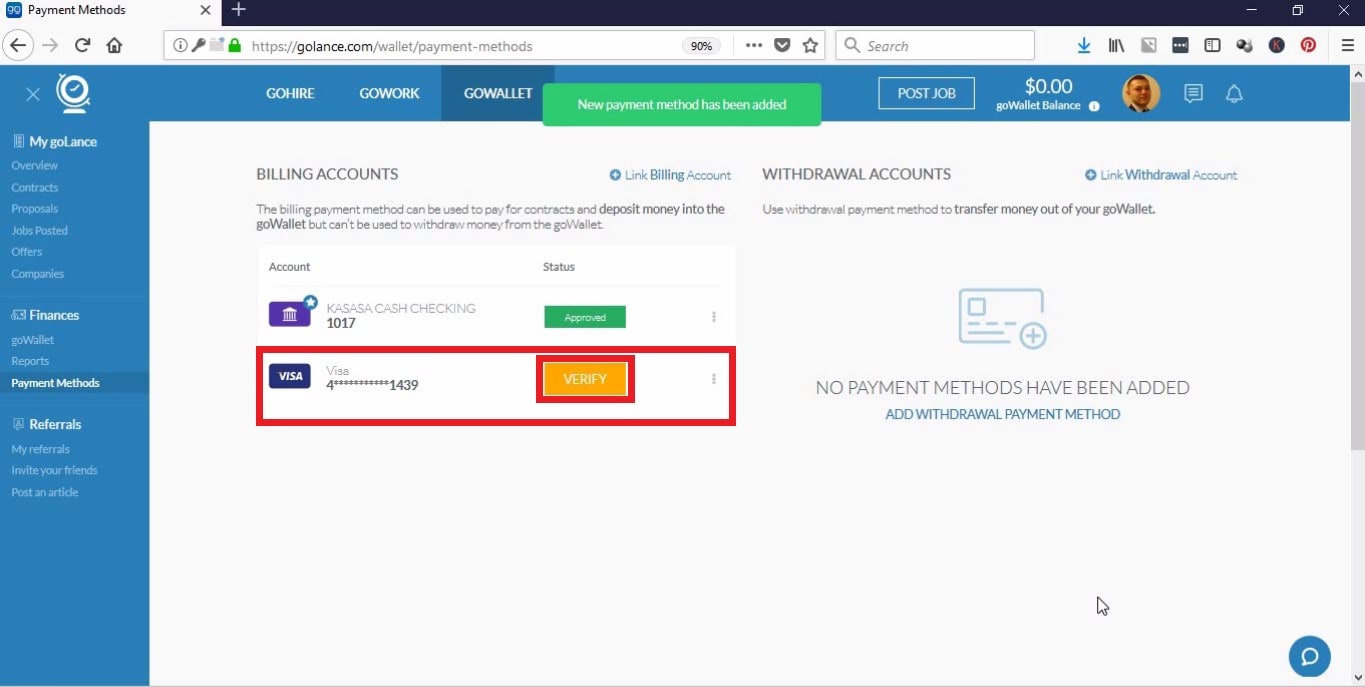
Task: Open Jobs Posted in sidebar
Action: pyautogui.click(x=40, y=230)
